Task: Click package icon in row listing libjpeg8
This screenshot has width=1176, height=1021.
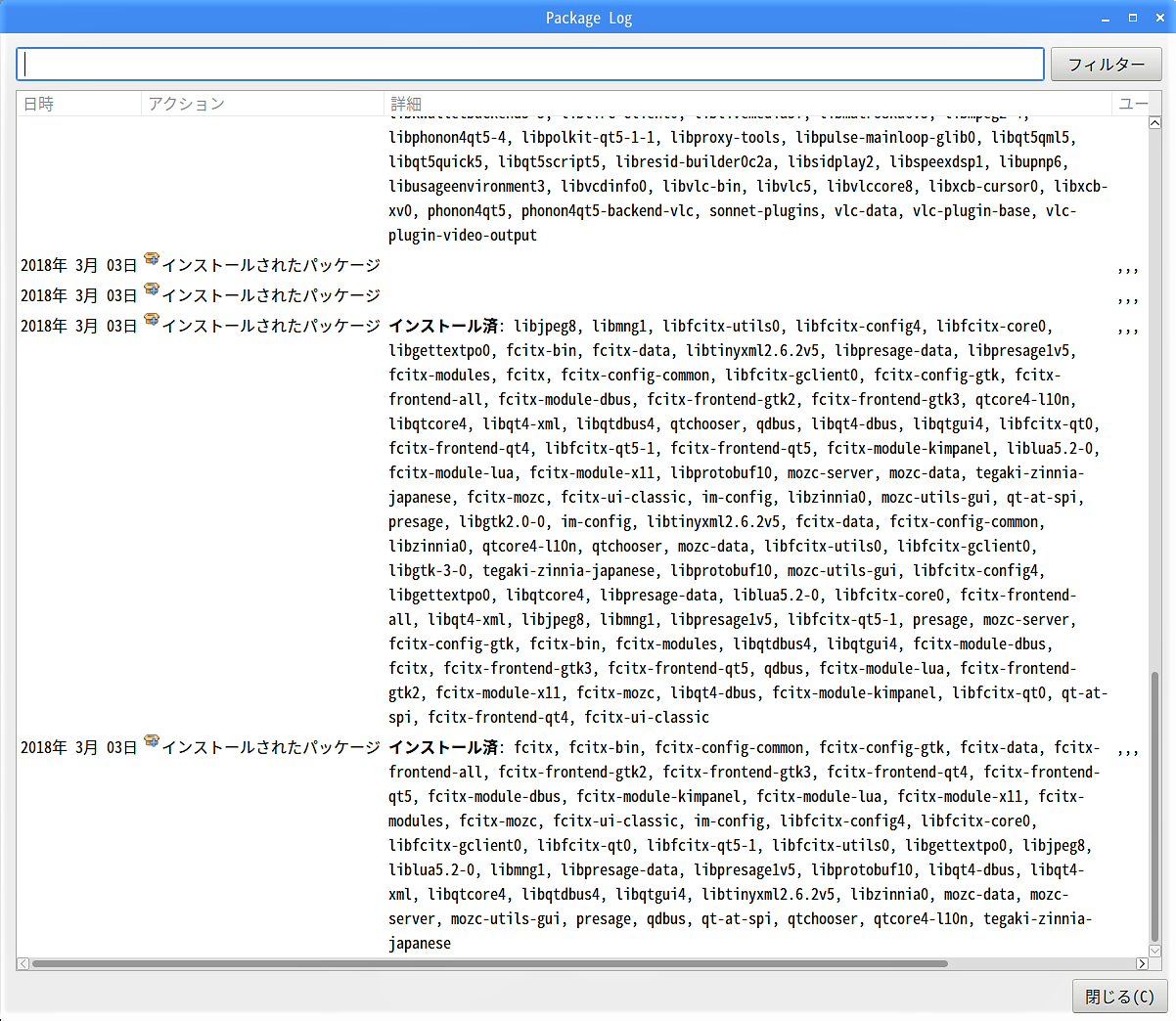Action: coord(151,321)
